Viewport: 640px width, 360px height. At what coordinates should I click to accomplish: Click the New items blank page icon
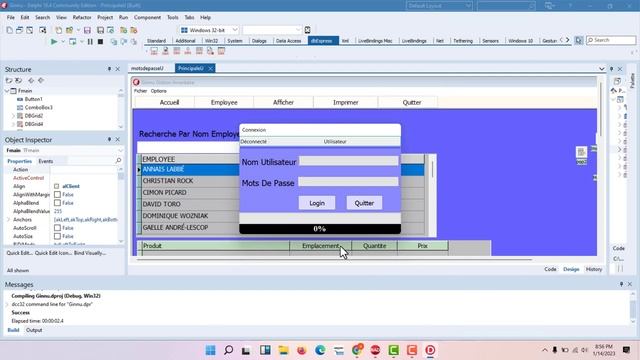click(x=9, y=30)
